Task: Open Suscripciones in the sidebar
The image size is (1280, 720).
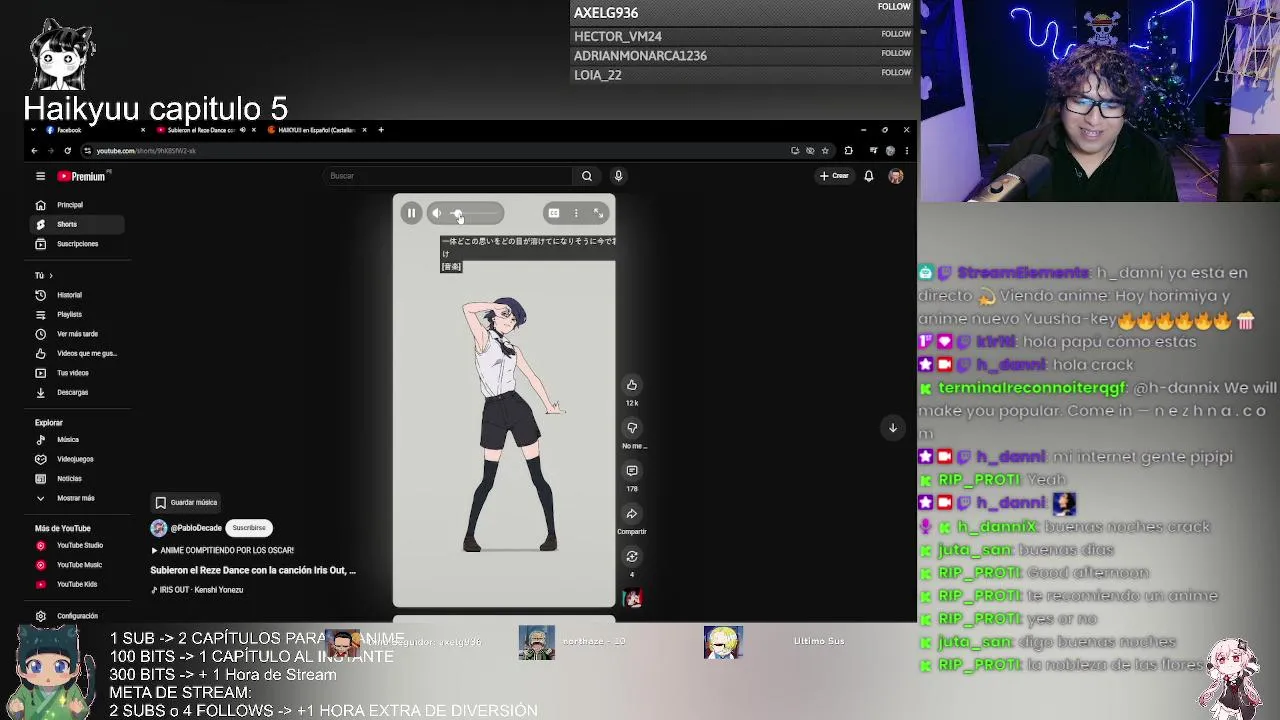Action: click(x=78, y=244)
